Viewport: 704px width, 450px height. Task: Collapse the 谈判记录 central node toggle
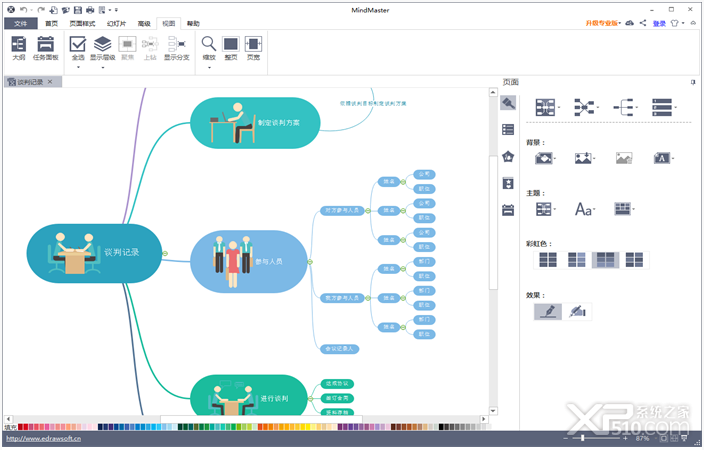point(165,254)
